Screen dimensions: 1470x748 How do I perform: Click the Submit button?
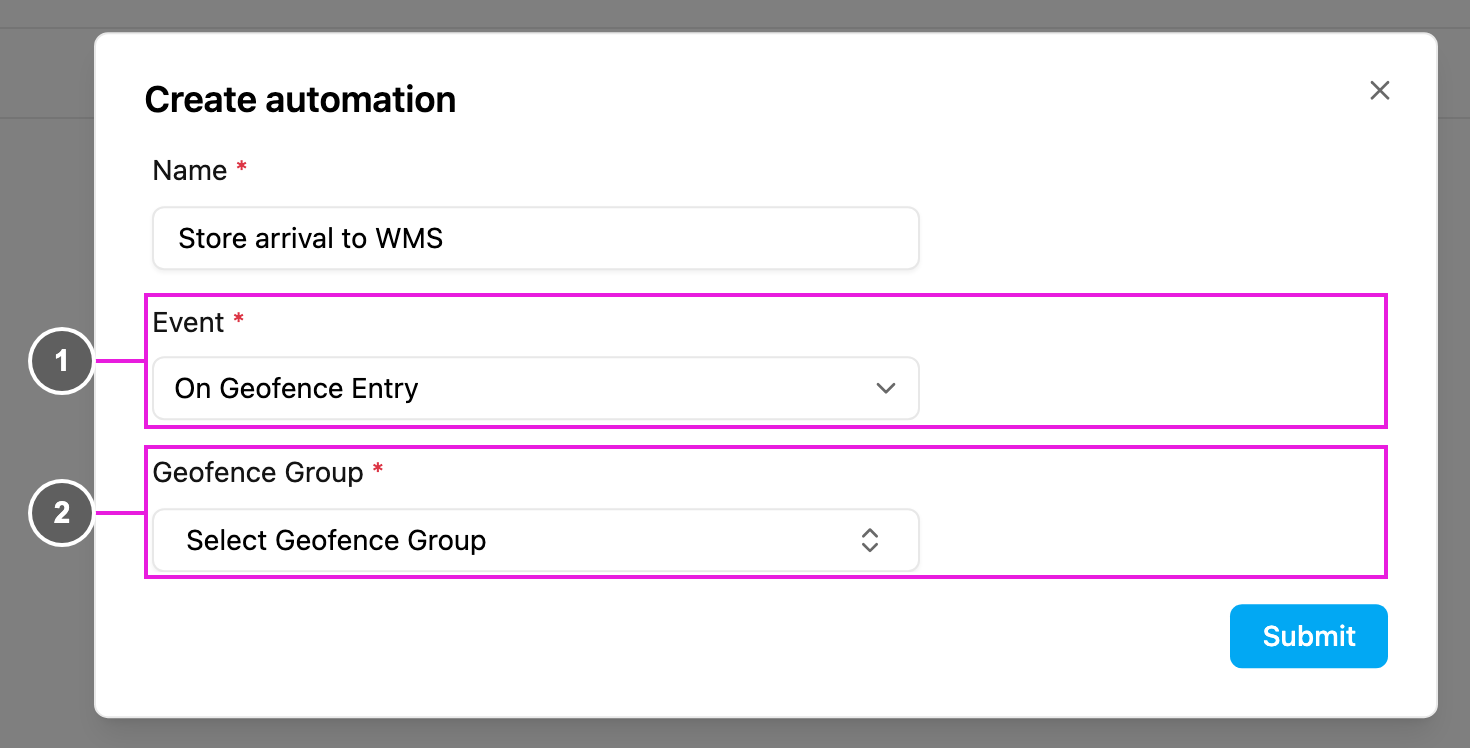[x=1308, y=636]
